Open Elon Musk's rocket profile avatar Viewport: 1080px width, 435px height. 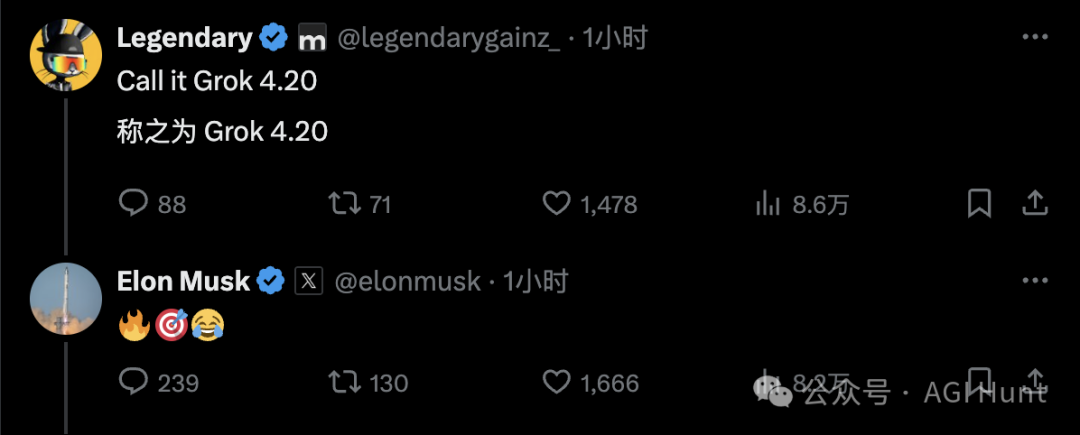click(x=66, y=299)
